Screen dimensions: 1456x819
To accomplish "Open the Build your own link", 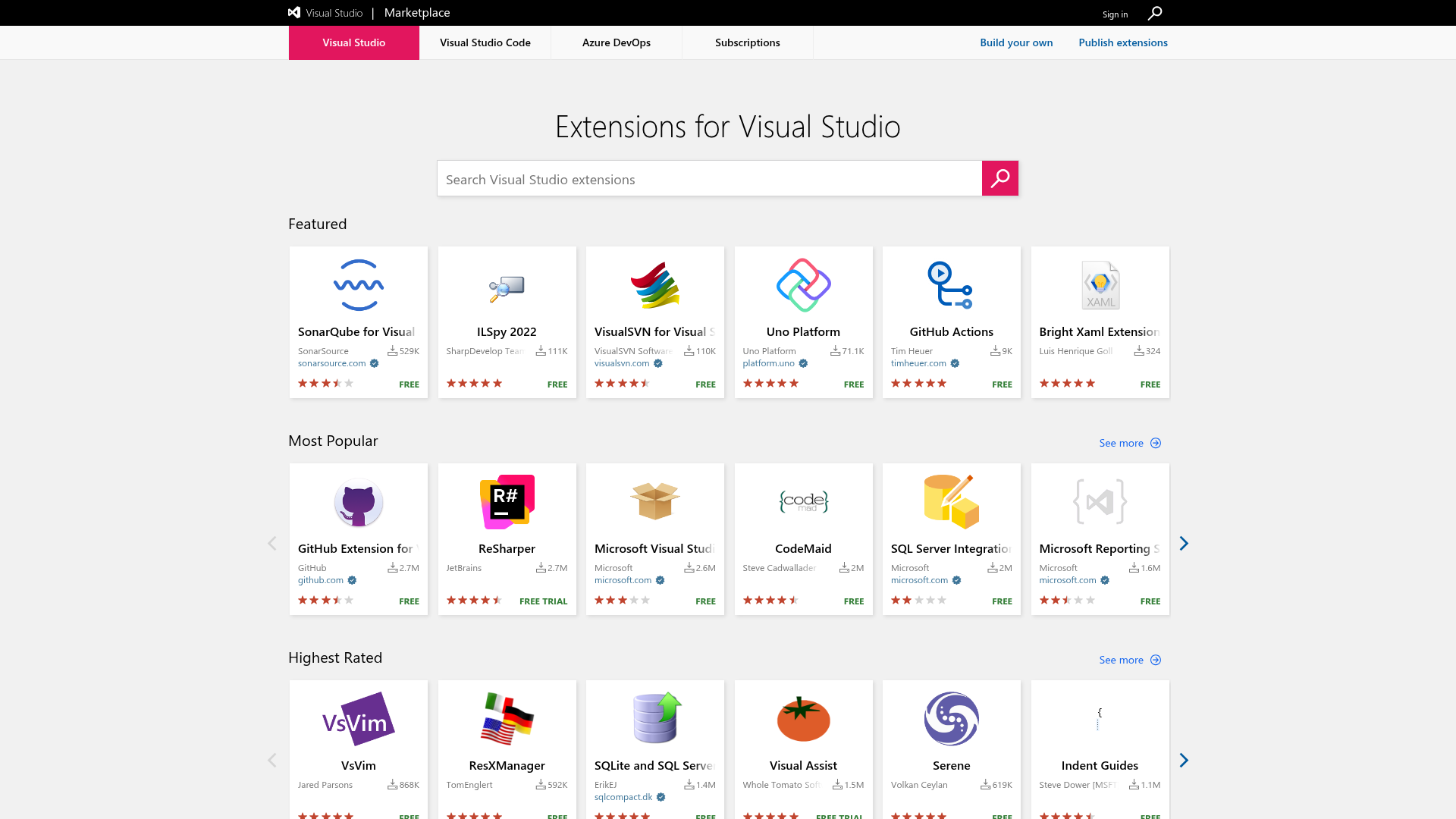I will click(1016, 42).
